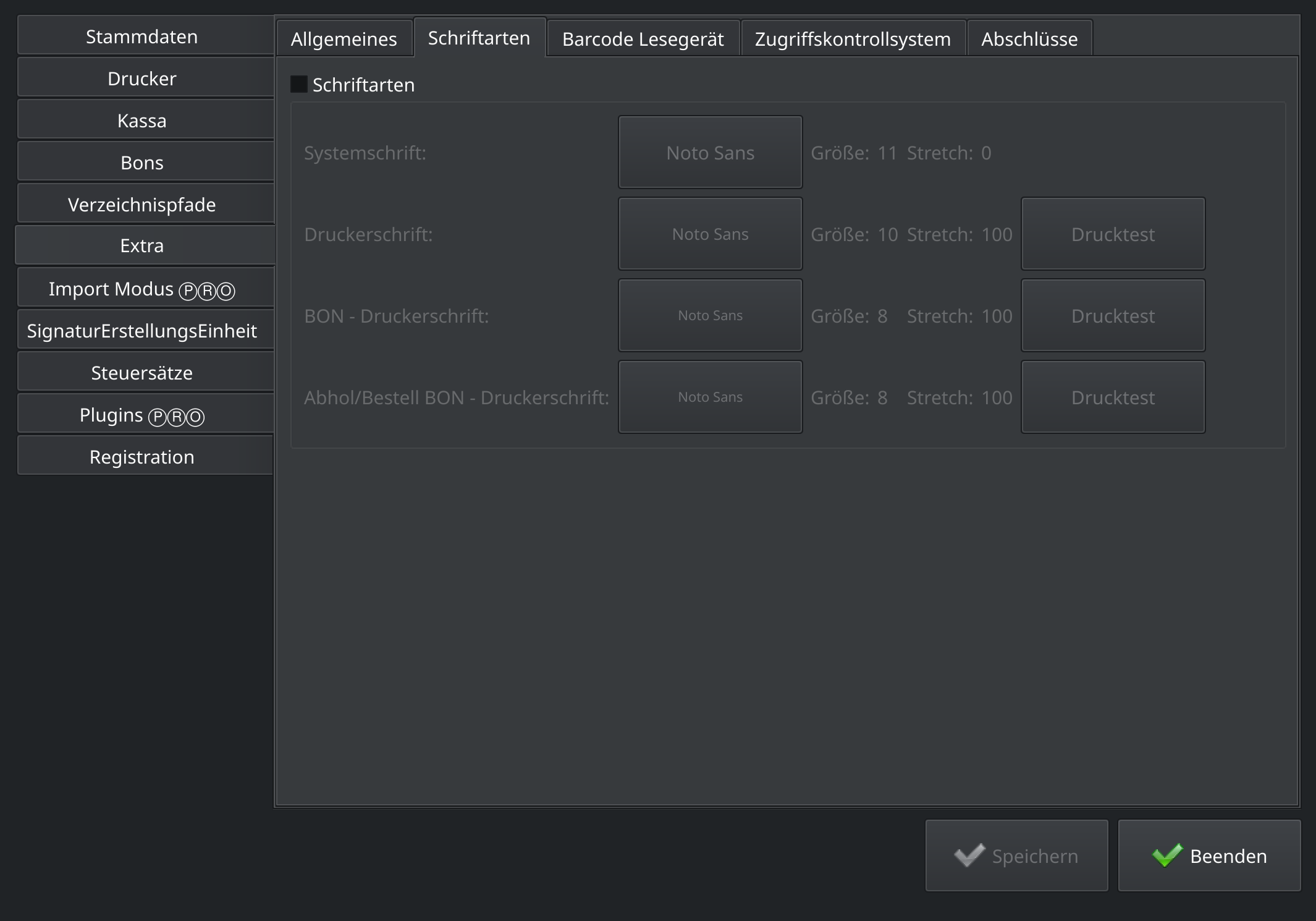Screen dimensions: 1316x921
Task: Switch to the Allgemeines tab
Action: (x=344, y=39)
